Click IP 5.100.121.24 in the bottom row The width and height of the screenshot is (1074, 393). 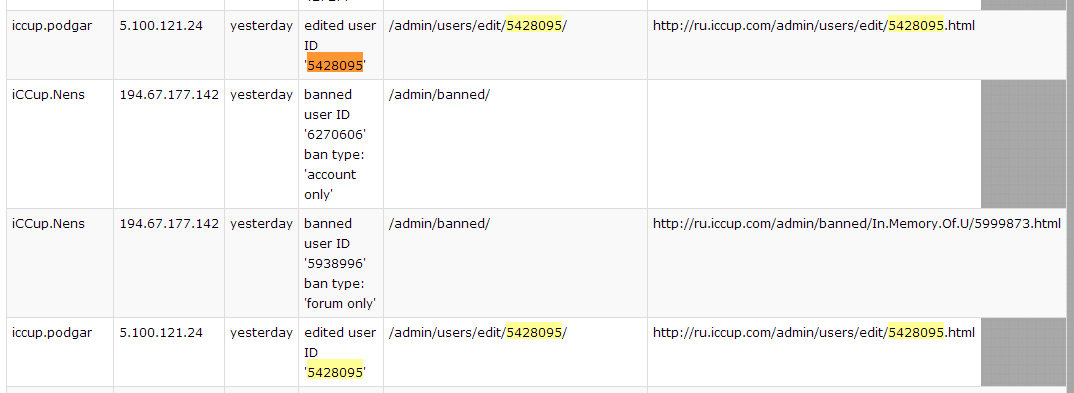161,333
